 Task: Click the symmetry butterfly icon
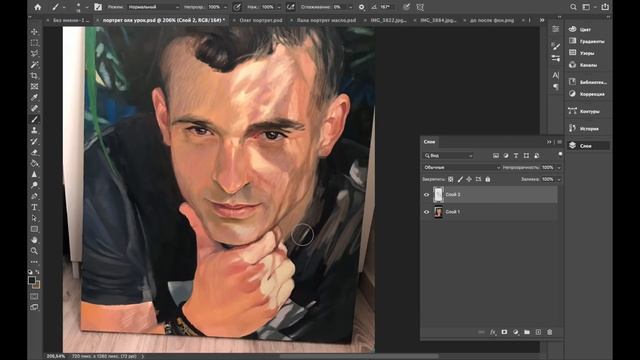point(420,7)
